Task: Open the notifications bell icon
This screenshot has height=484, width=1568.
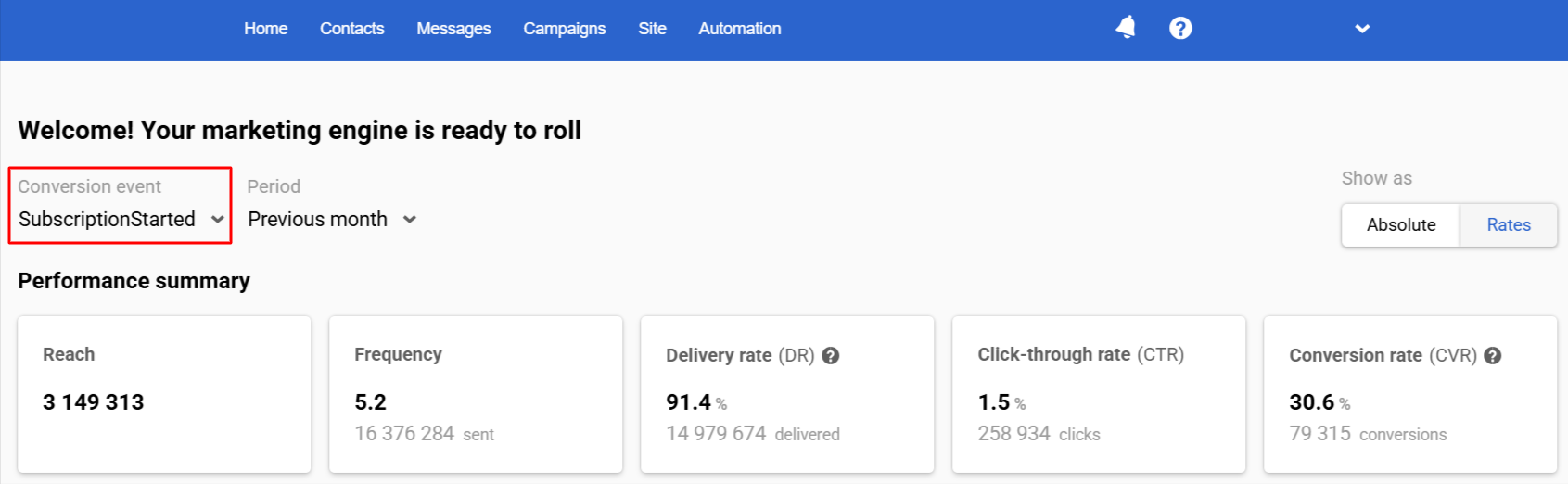Action: (1126, 28)
